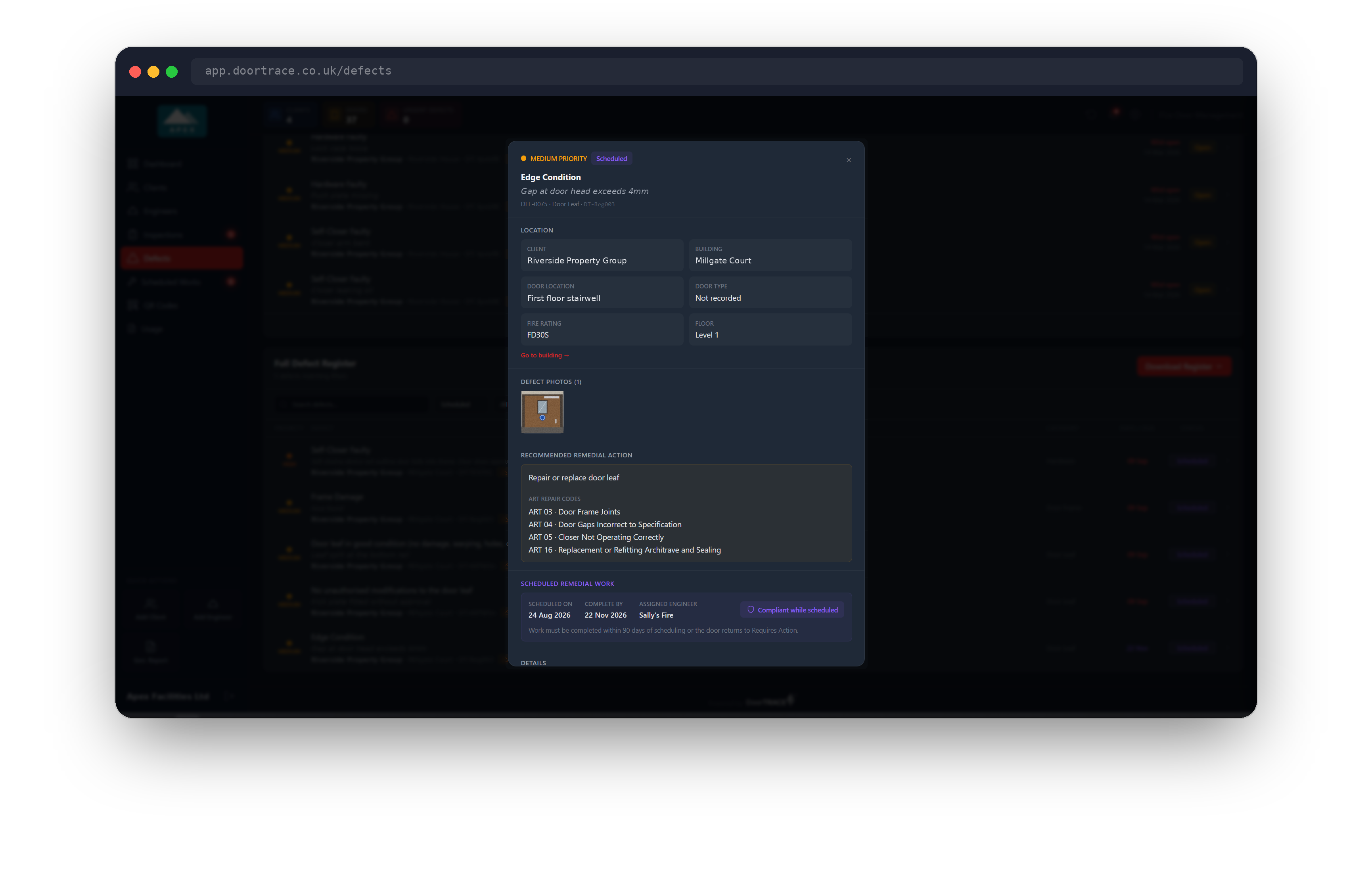
Task: Select the building value 'Millgate Court'
Action: [x=722, y=260]
